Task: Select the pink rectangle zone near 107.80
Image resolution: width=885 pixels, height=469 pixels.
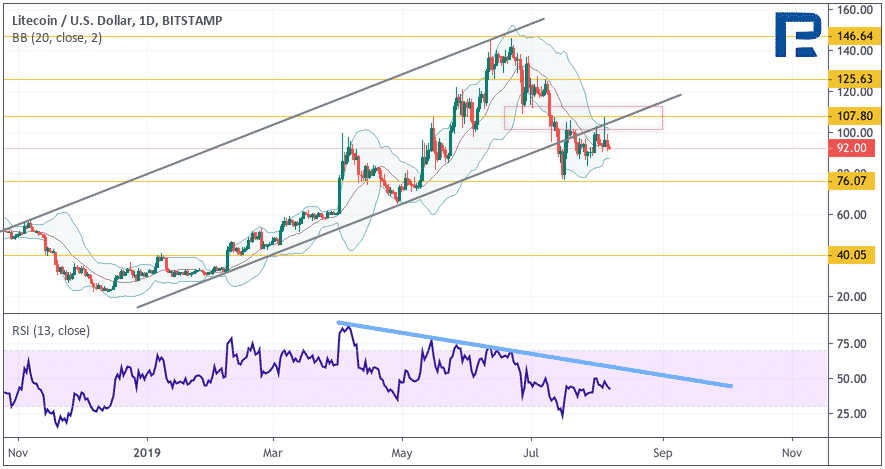Action: point(583,118)
